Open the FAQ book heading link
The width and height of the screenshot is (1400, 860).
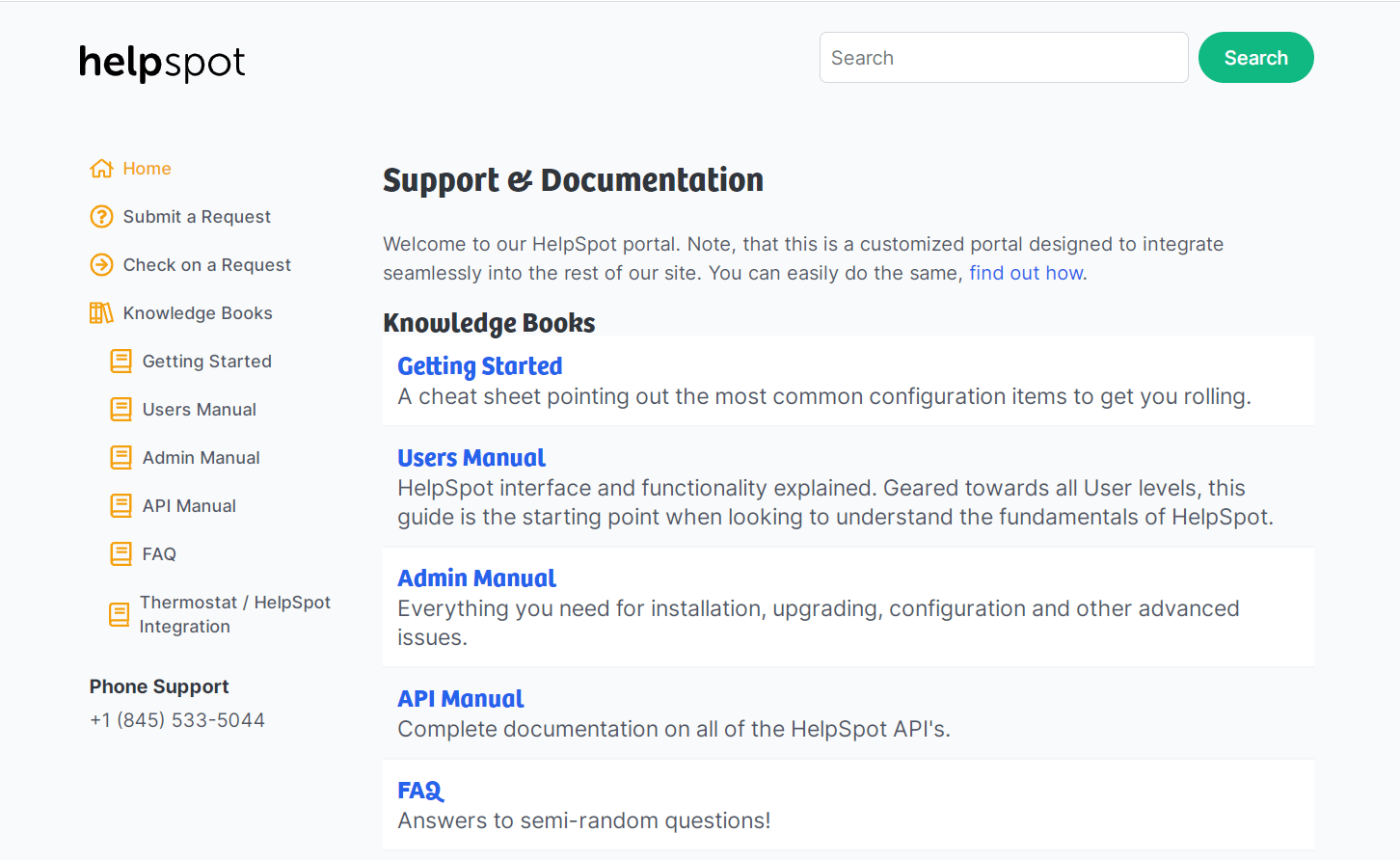coord(420,791)
